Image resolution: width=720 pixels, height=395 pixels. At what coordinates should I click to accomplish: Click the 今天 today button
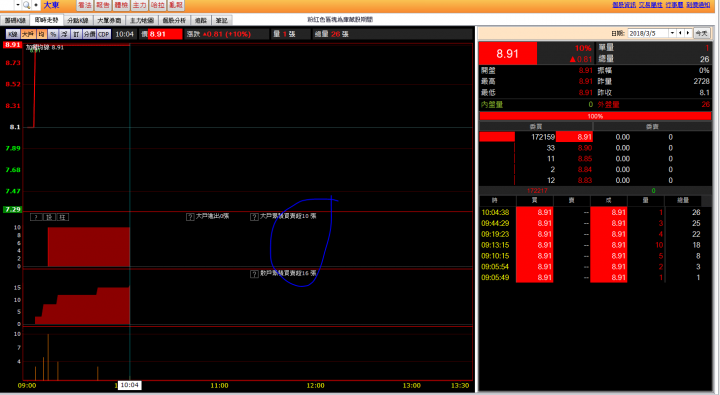702,33
